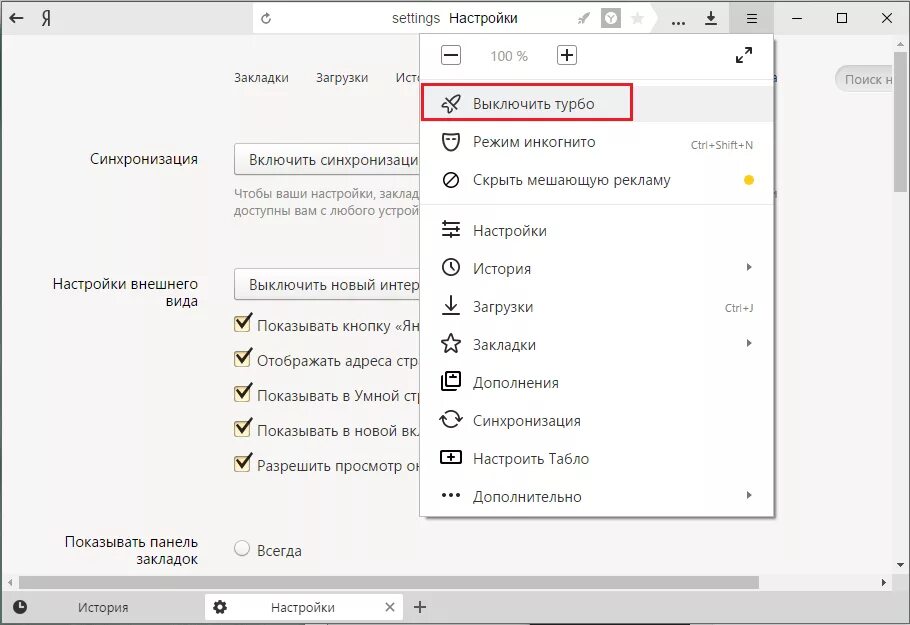Go back with the arrow button

pyautogui.click(x=16, y=18)
